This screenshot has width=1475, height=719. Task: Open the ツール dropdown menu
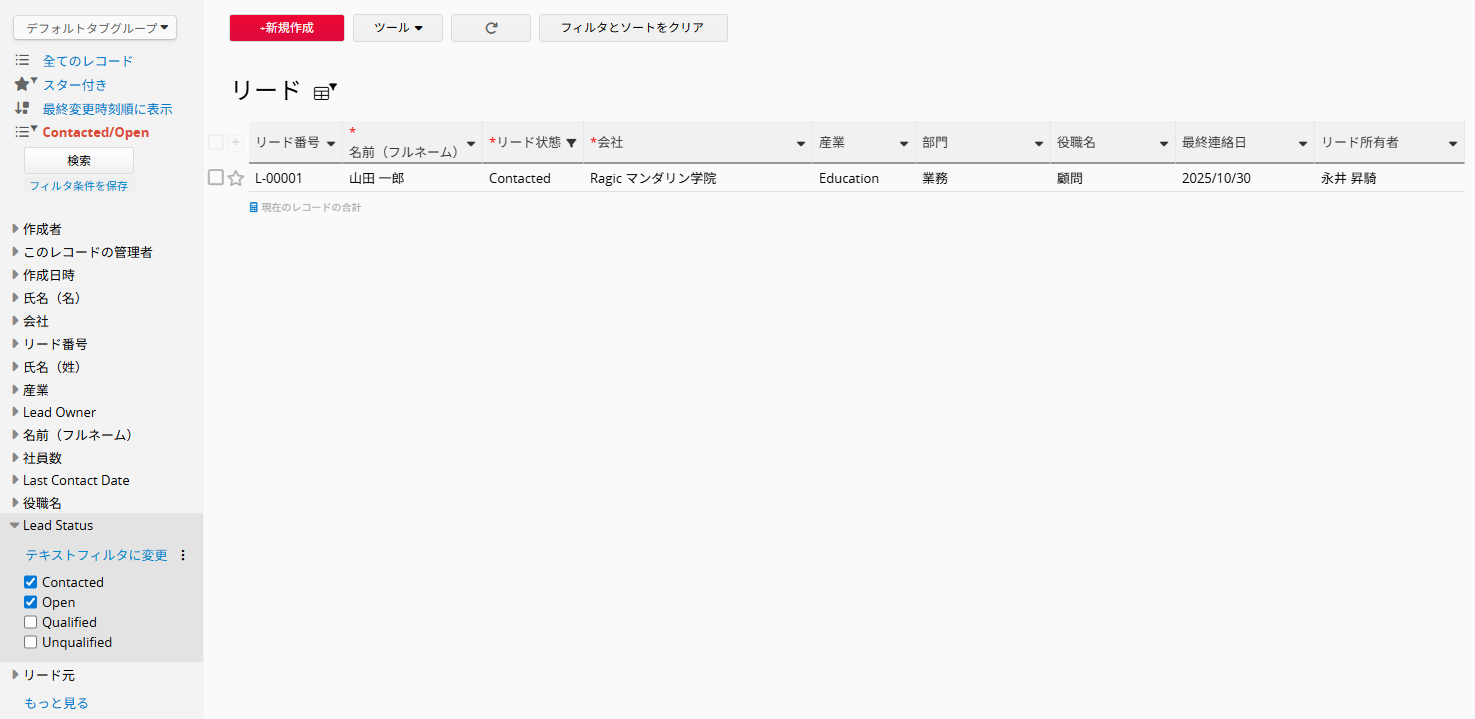coord(397,28)
